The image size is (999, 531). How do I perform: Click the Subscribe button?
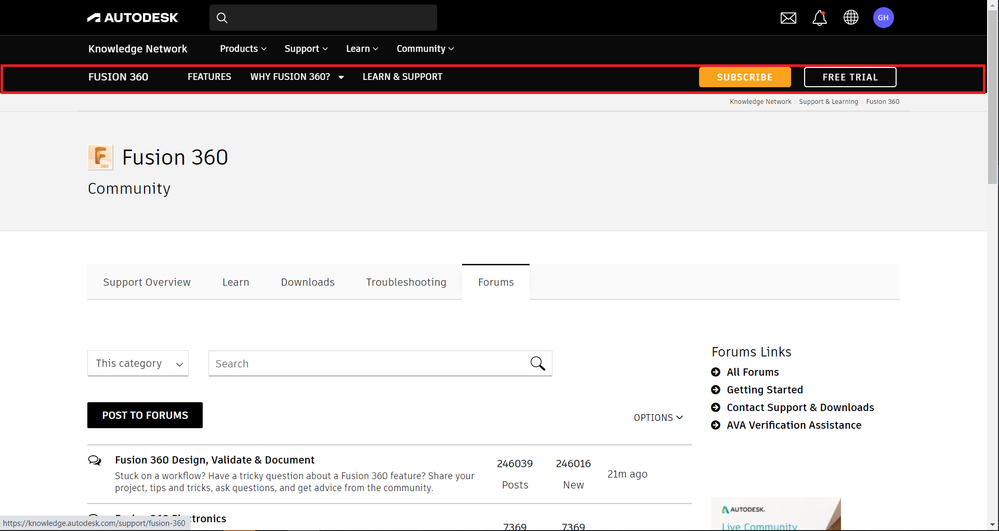coord(745,77)
